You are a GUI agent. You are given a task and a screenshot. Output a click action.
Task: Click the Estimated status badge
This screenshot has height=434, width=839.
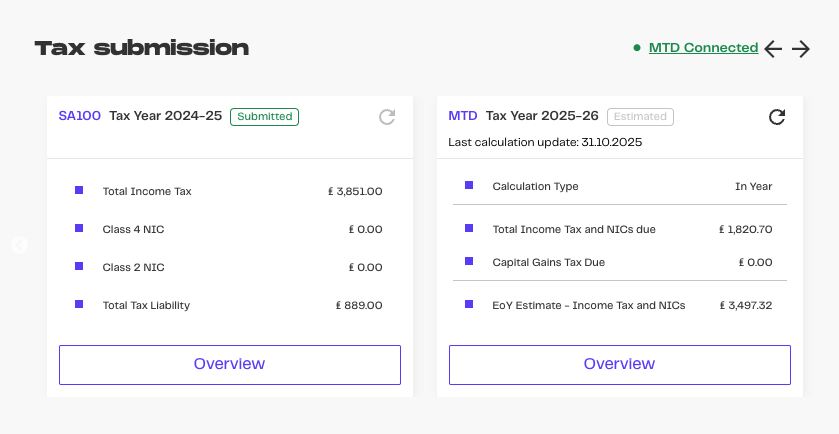click(640, 116)
